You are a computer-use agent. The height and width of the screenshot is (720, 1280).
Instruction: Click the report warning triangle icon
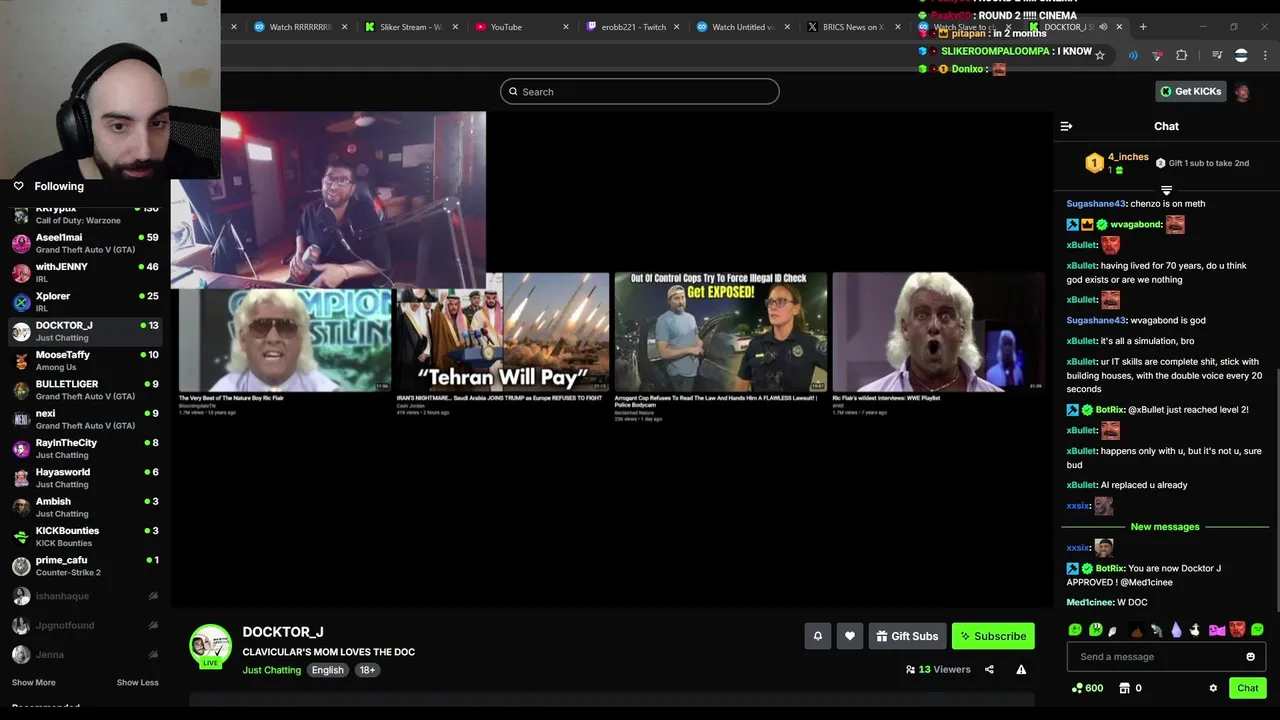click(x=1021, y=670)
